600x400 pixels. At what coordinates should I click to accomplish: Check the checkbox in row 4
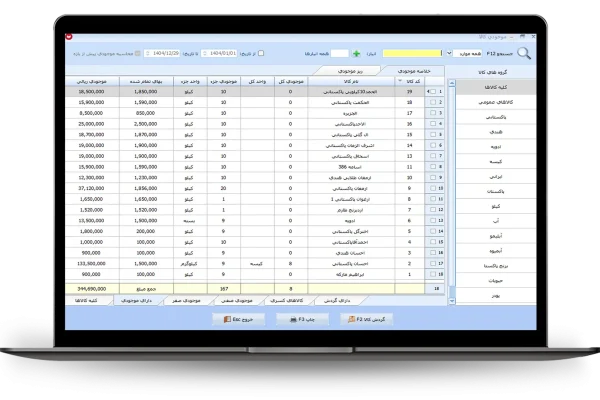tap(433, 124)
